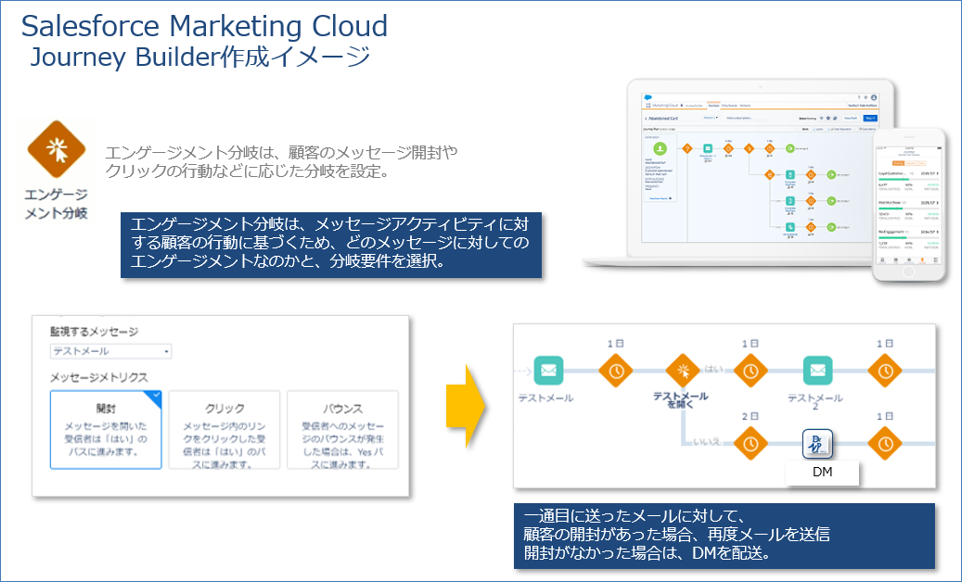Select the 開封 message metric card
The width and height of the screenshot is (962, 582).
106,430
